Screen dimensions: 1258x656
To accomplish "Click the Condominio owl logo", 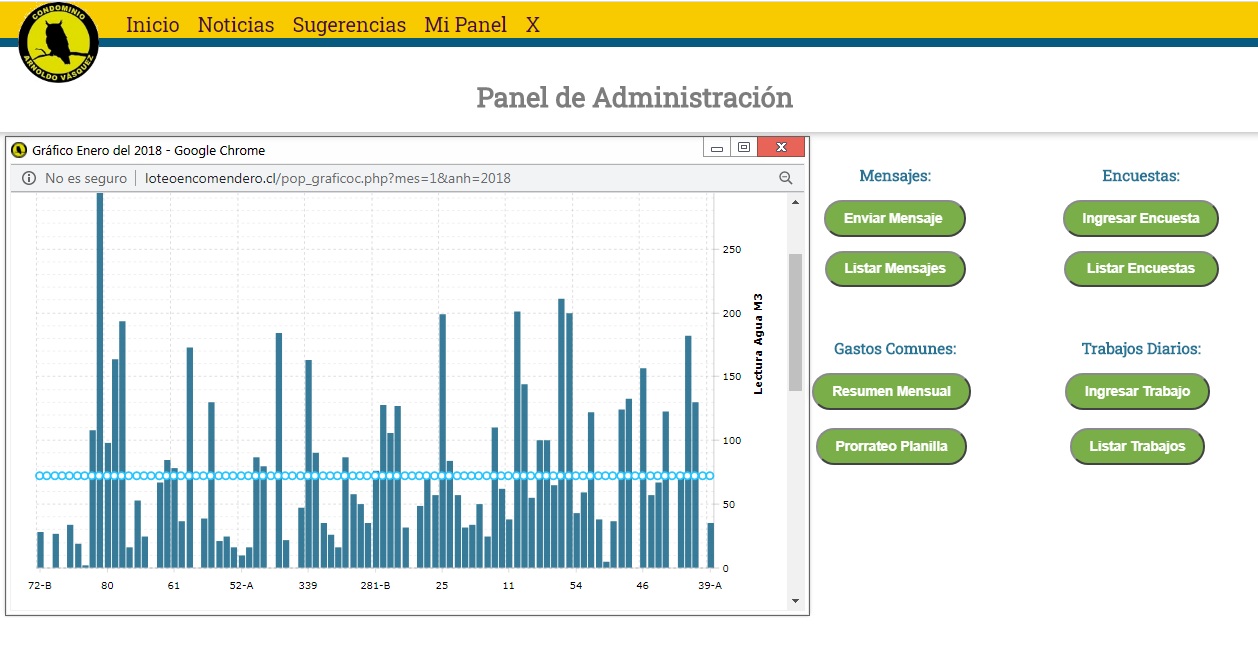I will click(x=58, y=43).
